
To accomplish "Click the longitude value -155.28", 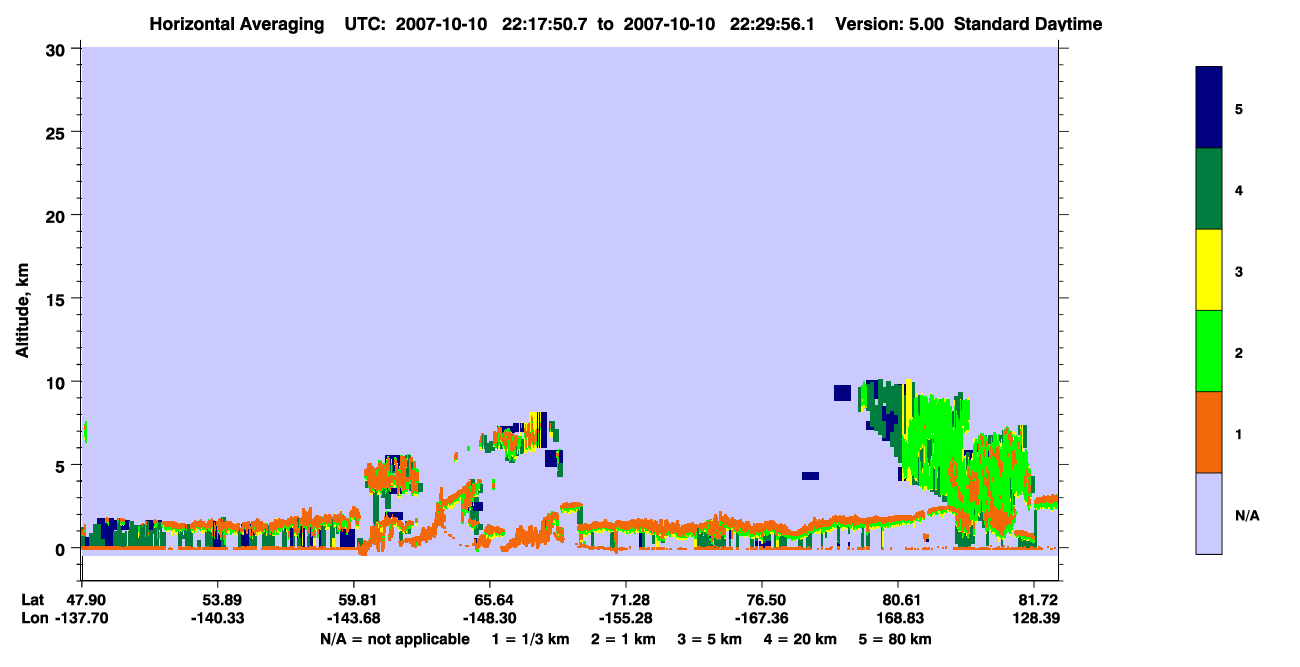I will [626, 619].
